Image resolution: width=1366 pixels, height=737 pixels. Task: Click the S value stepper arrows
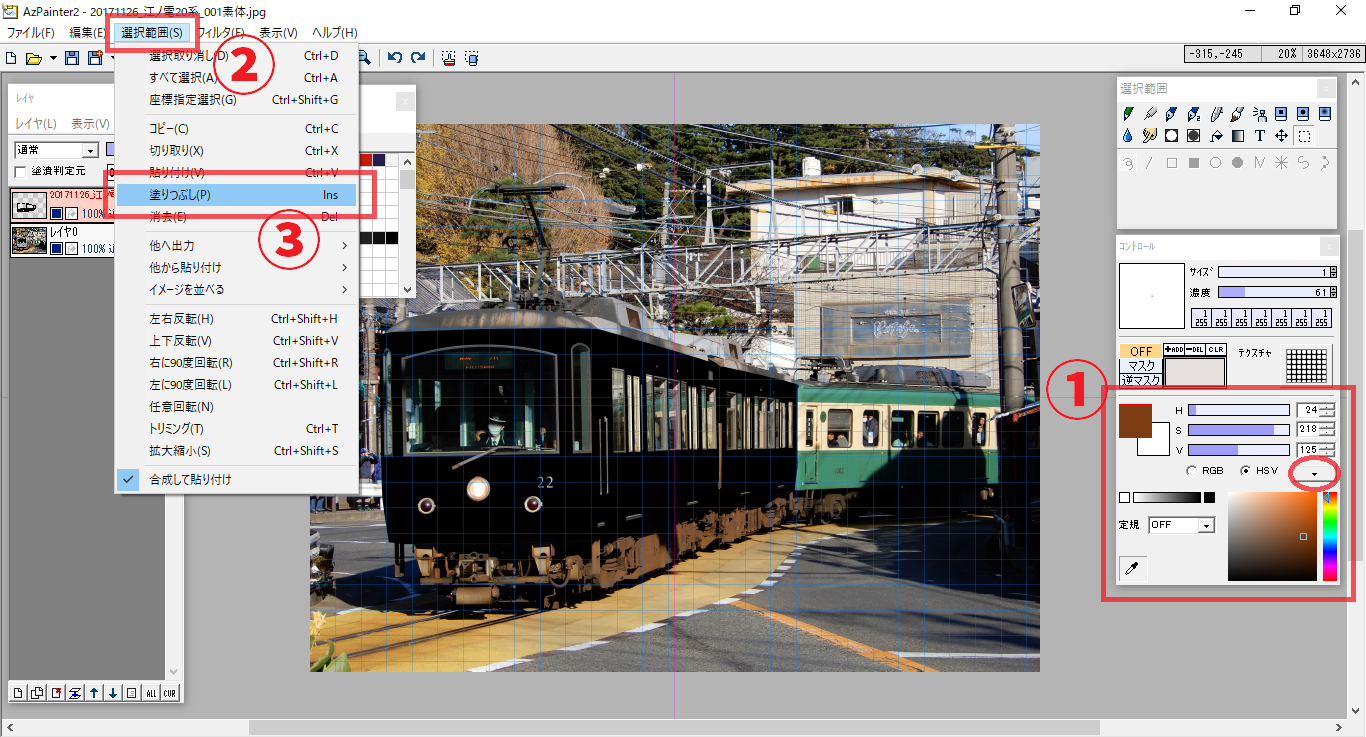(1328, 430)
